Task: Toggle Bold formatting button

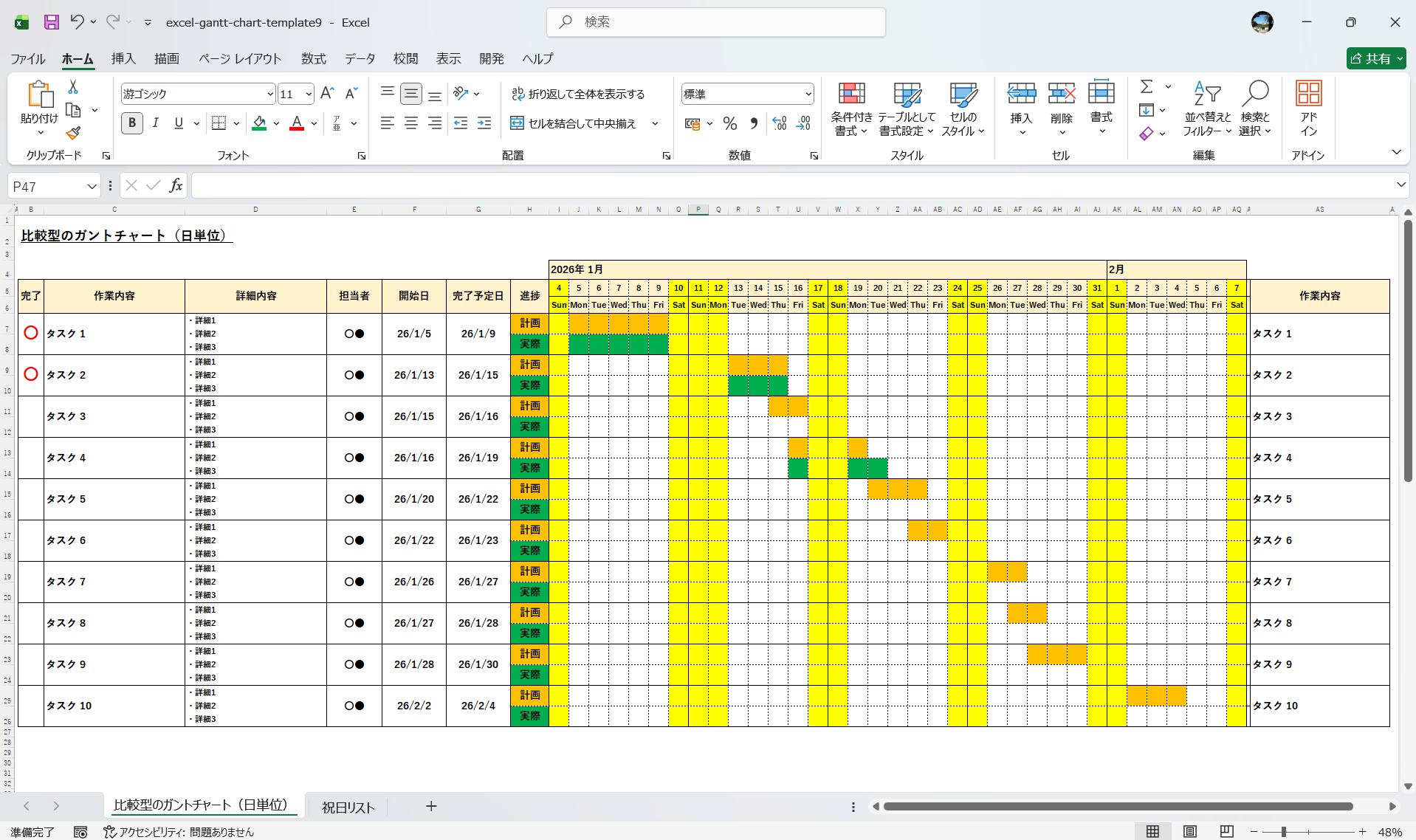Action: click(x=132, y=123)
